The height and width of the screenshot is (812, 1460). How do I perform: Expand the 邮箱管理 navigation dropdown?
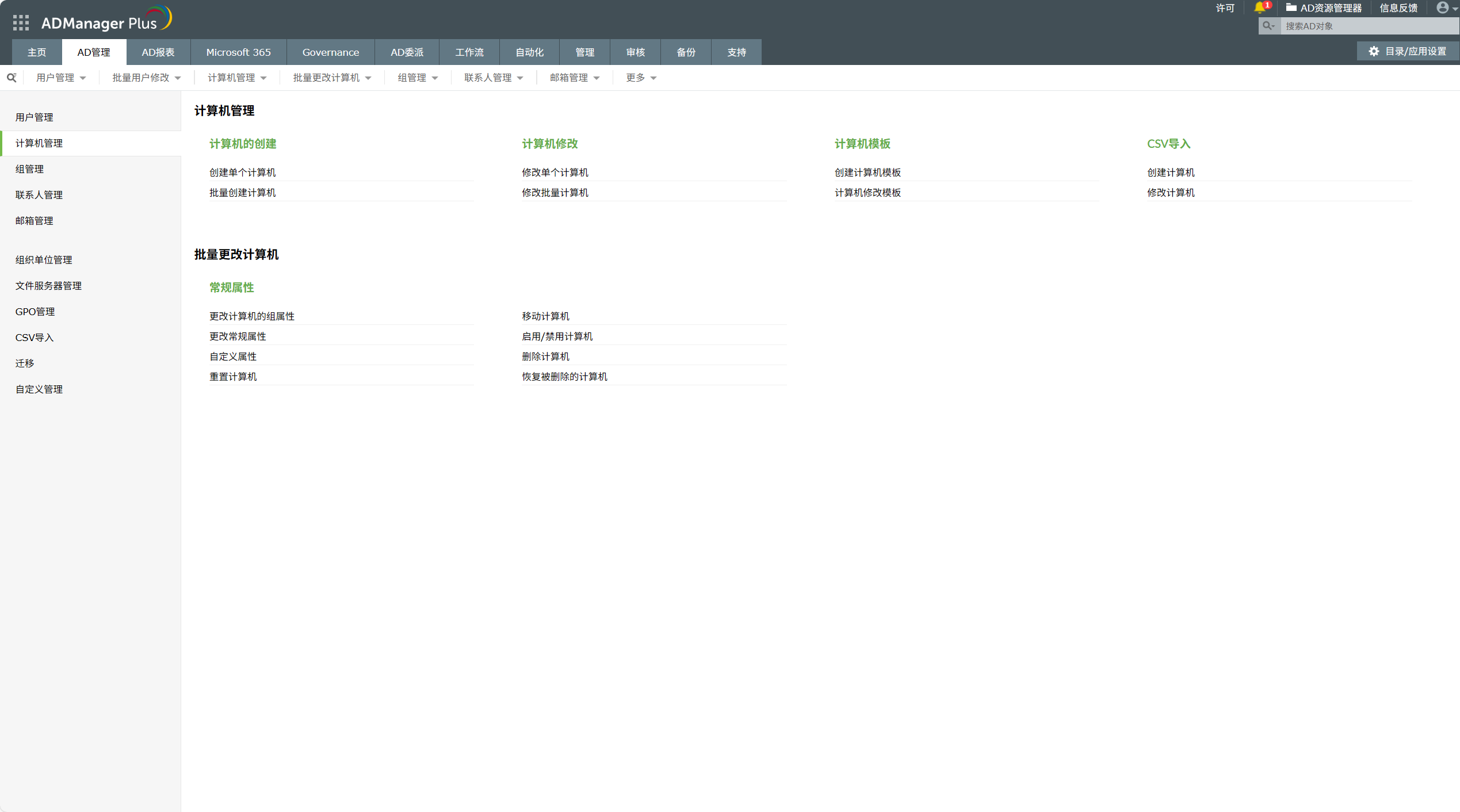tap(574, 77)
